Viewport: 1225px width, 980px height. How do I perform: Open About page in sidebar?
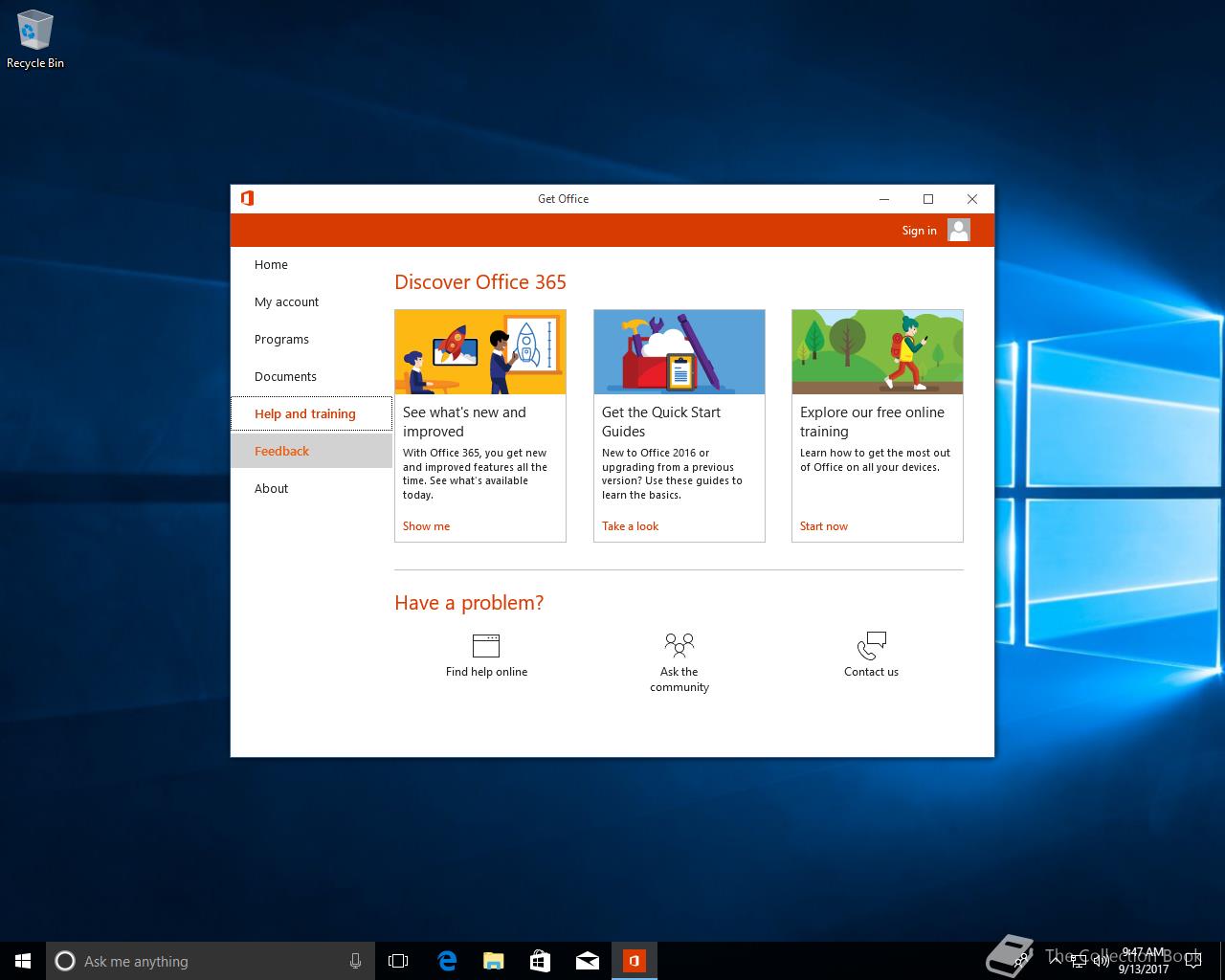[x=311, y=488]
